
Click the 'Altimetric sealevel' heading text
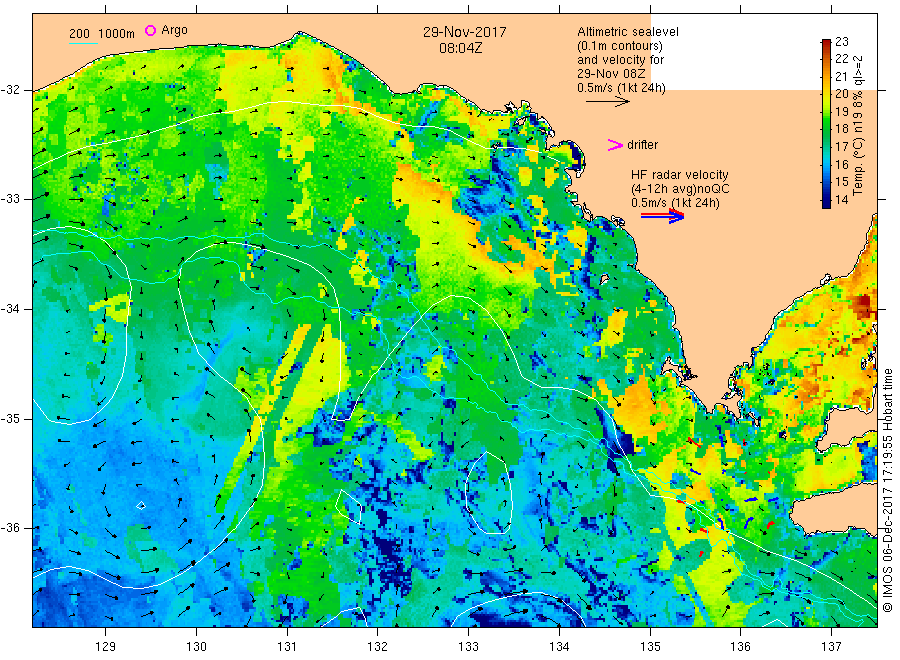coord(627,32)
